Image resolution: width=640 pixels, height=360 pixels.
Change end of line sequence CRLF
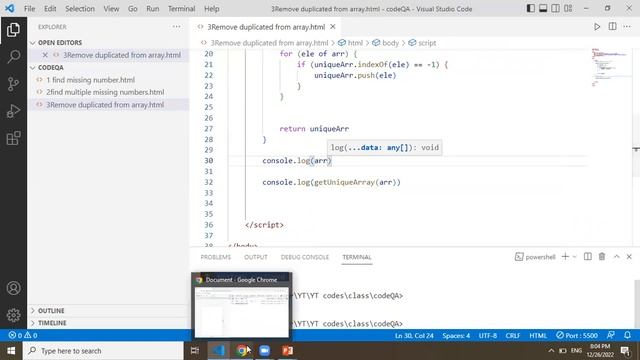pyautogui.click(x=513, y=336)
